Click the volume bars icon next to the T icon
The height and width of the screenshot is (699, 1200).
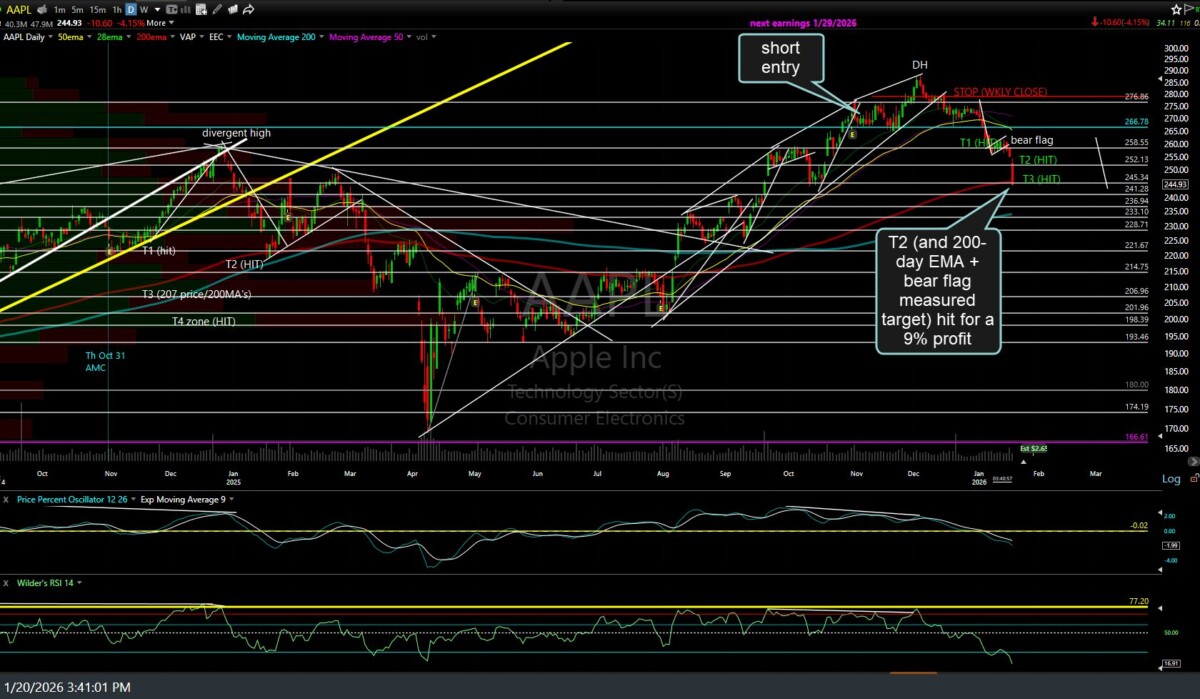186,9
